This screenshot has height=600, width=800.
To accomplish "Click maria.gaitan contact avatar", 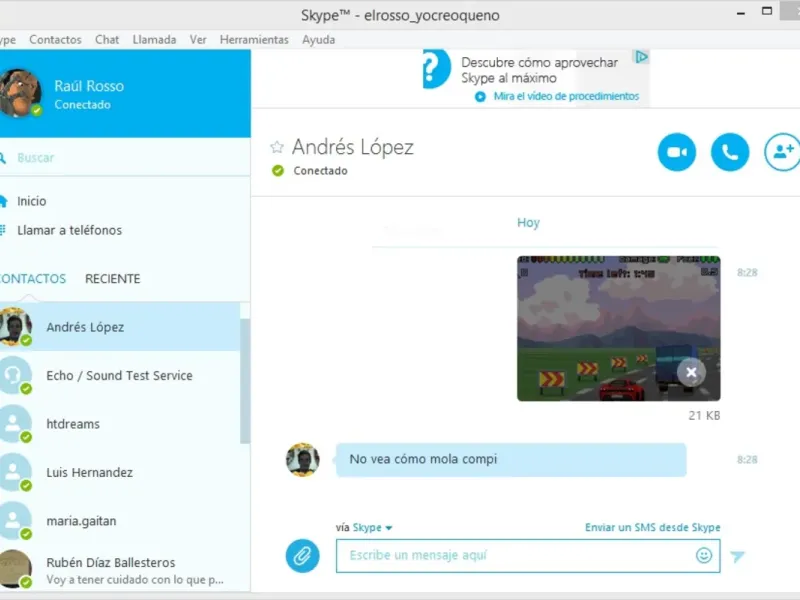I will 15,520.
